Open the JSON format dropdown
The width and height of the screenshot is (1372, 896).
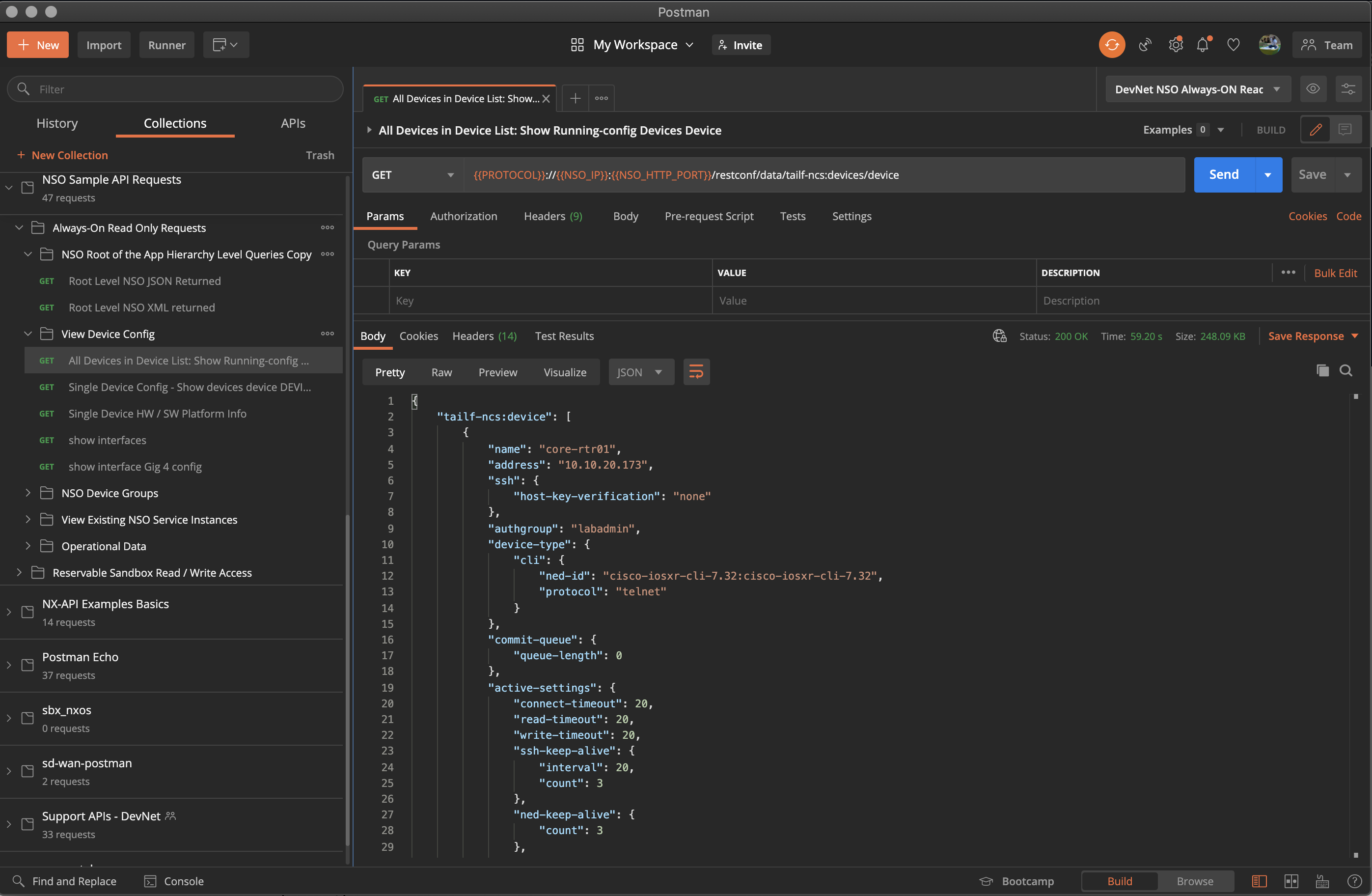click(640, 372)
